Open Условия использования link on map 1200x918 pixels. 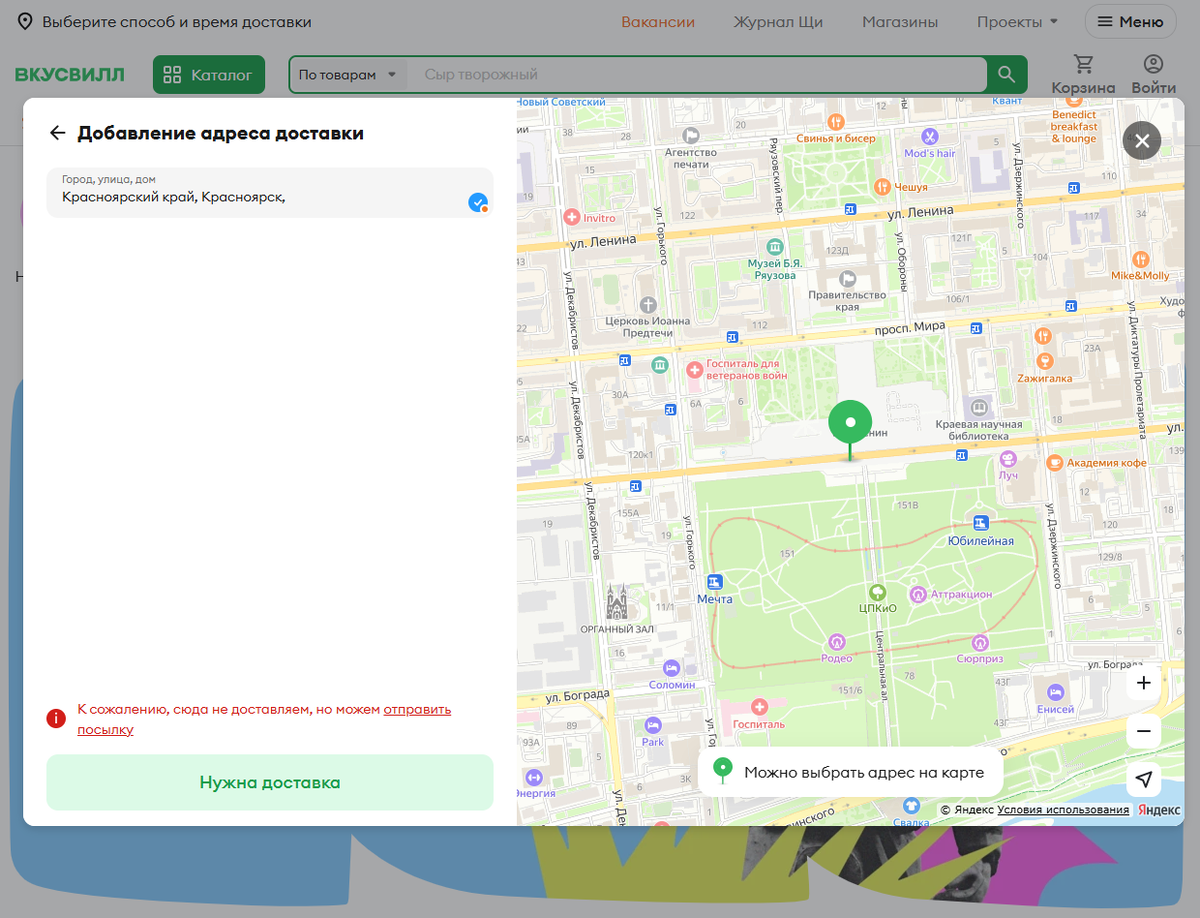1063,810
